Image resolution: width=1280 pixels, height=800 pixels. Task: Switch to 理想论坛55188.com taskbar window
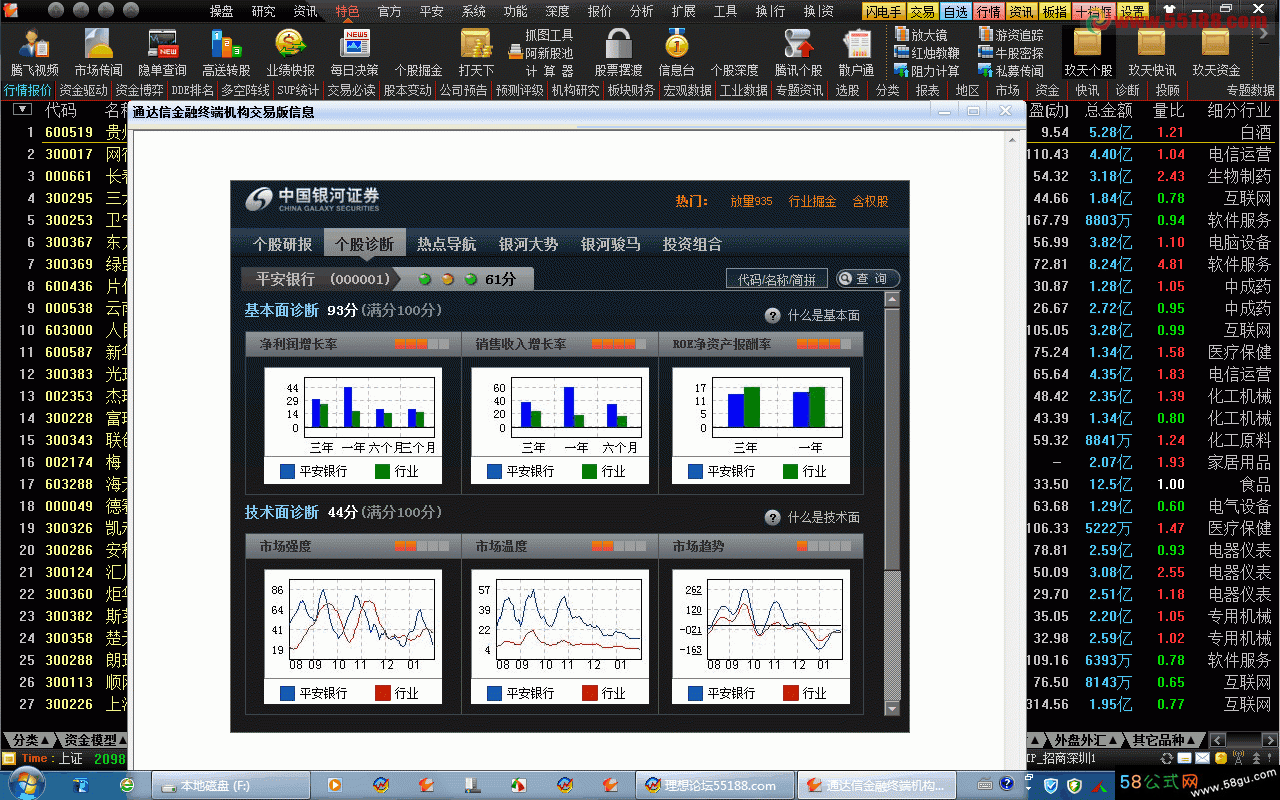(714, 786)
